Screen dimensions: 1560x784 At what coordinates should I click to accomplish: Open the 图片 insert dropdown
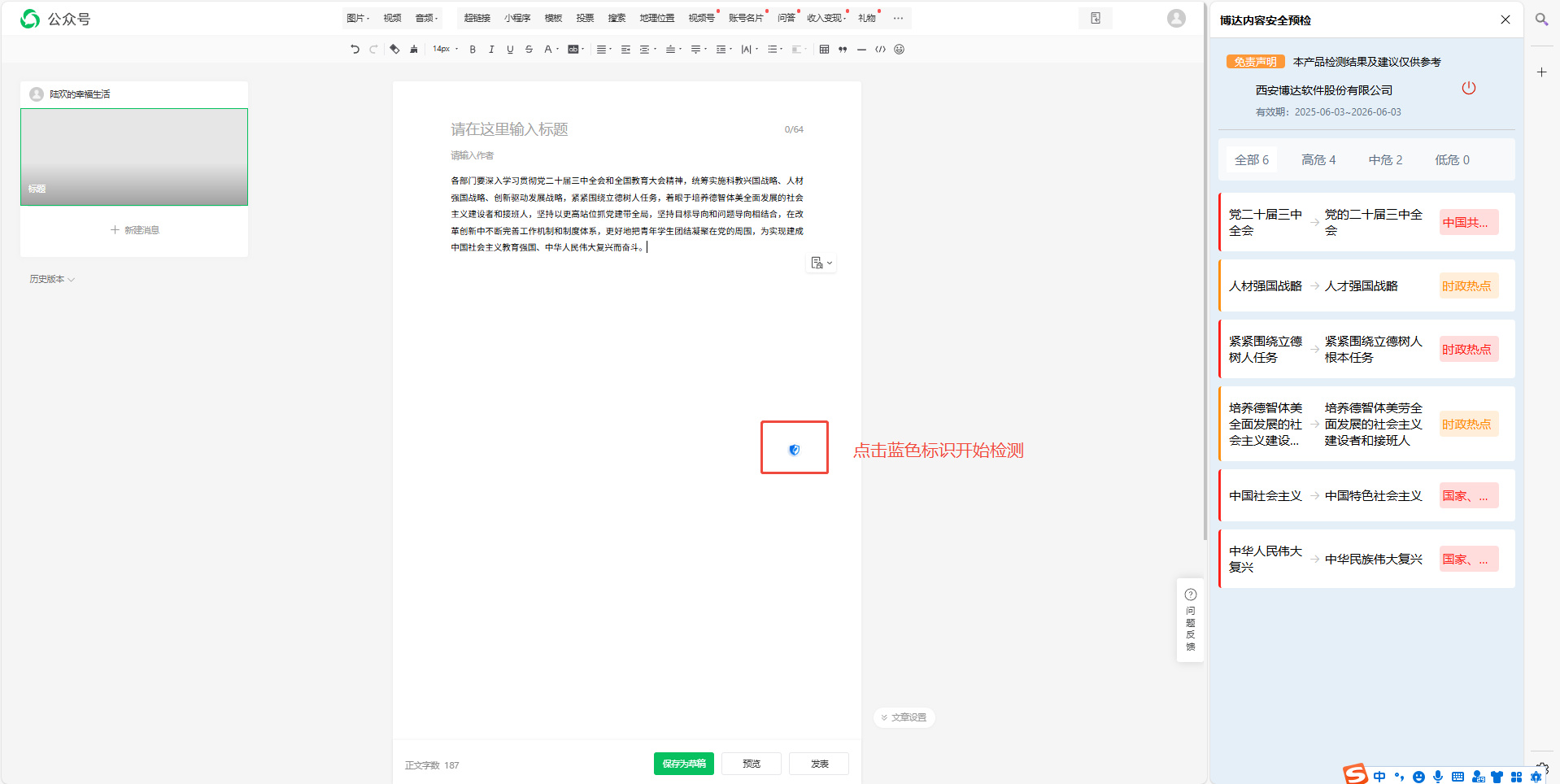pyautogui.click(x=358, y=18)
